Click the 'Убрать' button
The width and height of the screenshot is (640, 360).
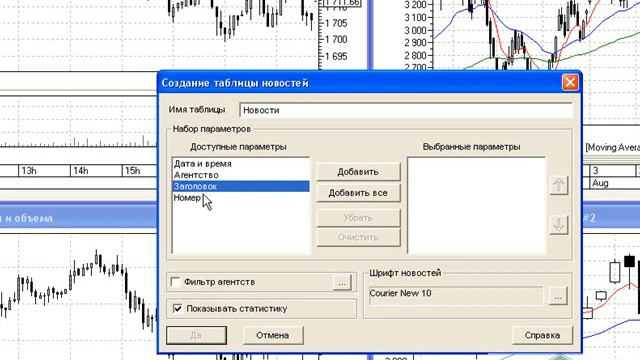coord(358,218)
